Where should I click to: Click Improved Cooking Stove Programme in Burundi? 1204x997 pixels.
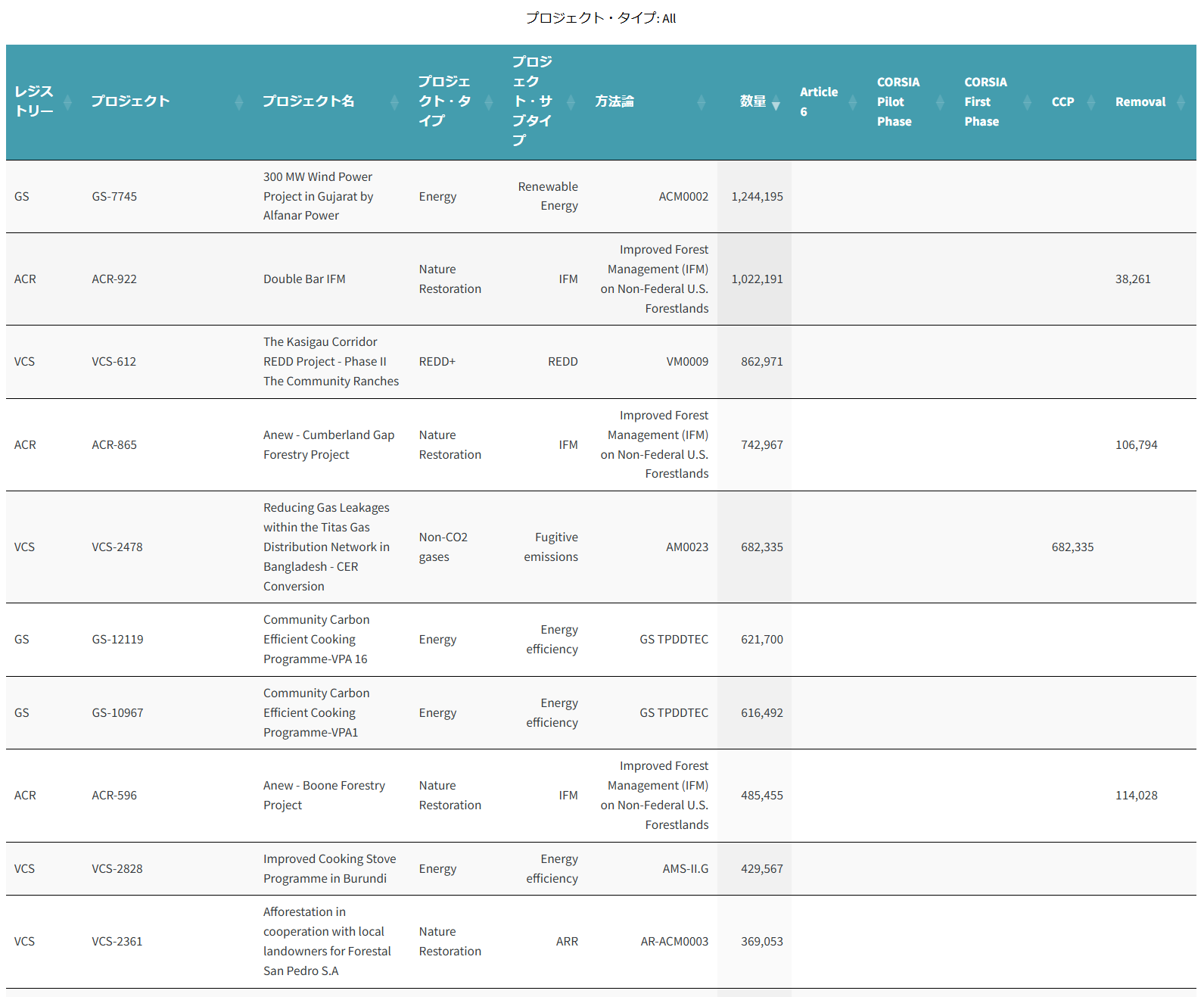[329, 869]
